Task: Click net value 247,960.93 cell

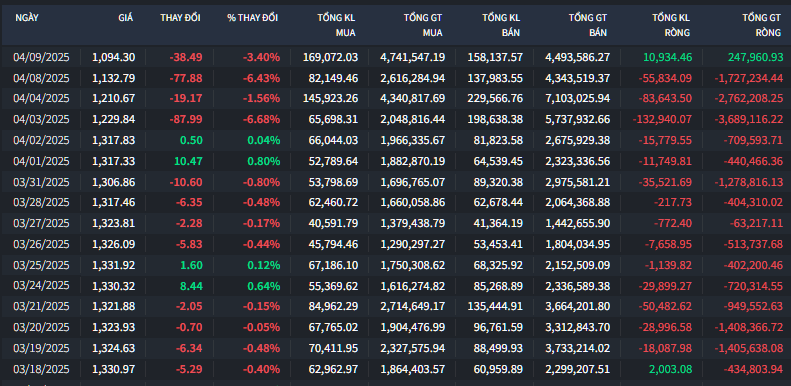Action: pyautogui.click(x=755, y=57)
